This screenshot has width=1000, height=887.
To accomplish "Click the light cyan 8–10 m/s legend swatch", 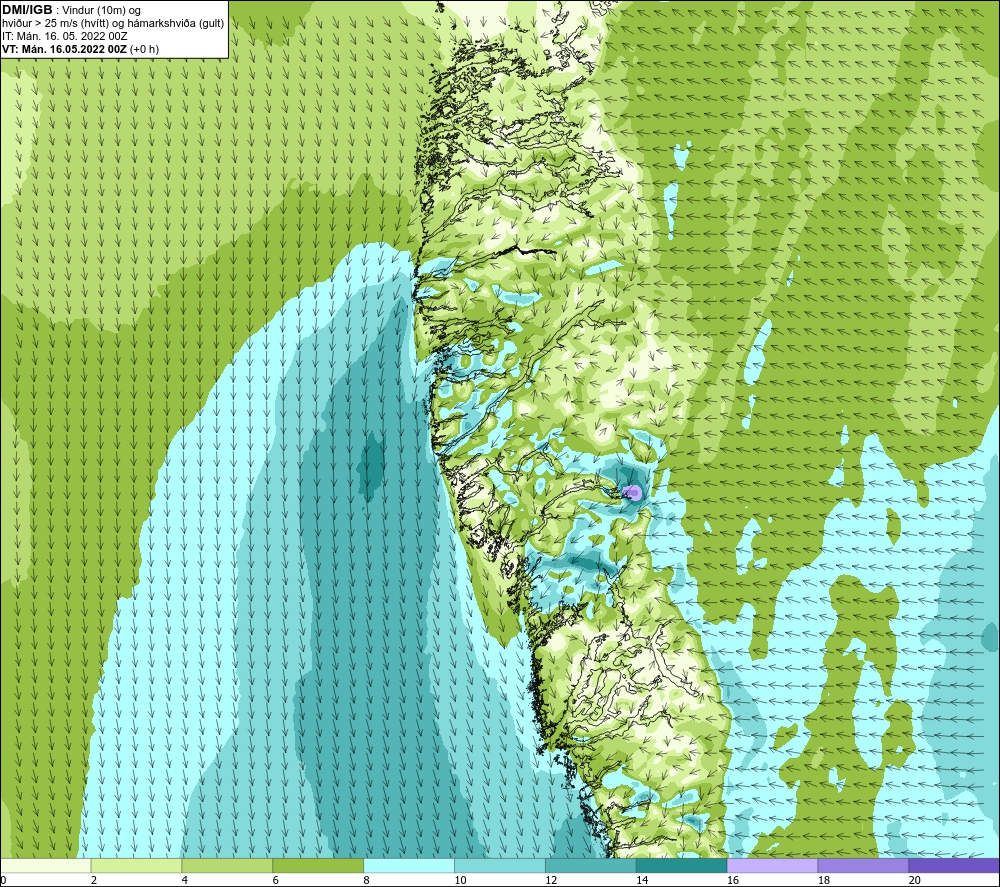I will (409, 866).
